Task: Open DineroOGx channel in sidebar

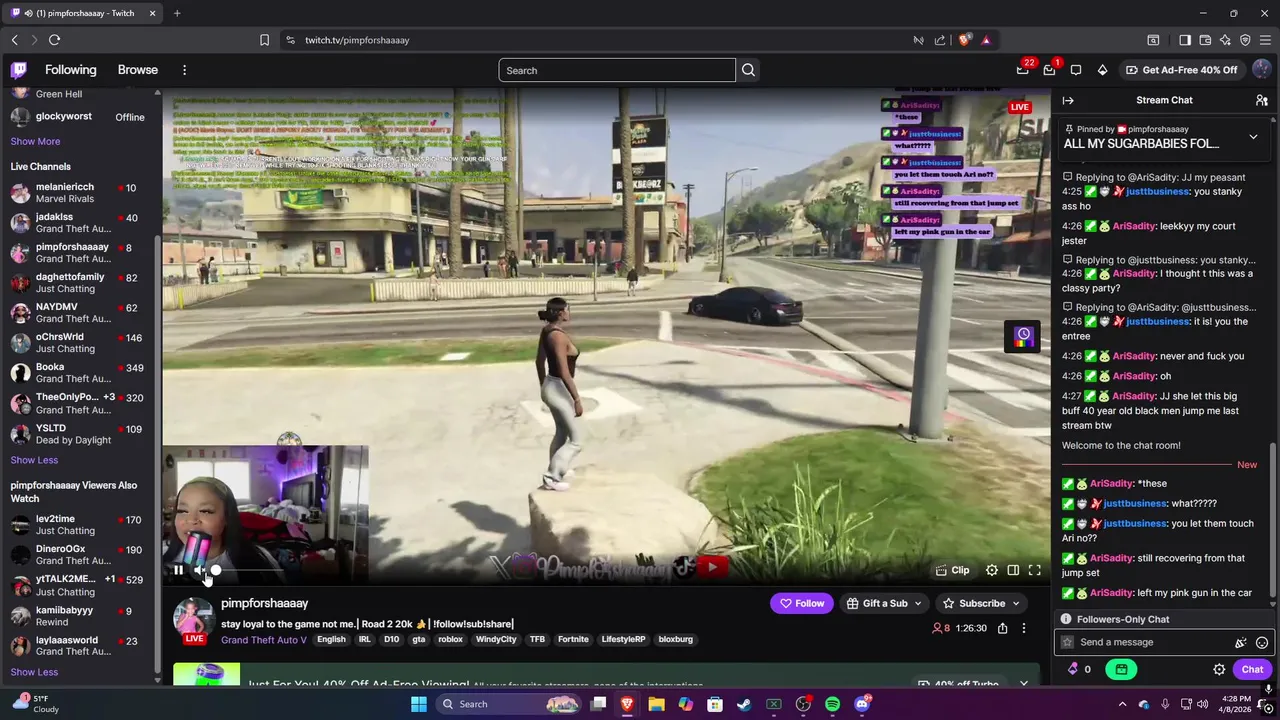Action: tap(78, 555)
